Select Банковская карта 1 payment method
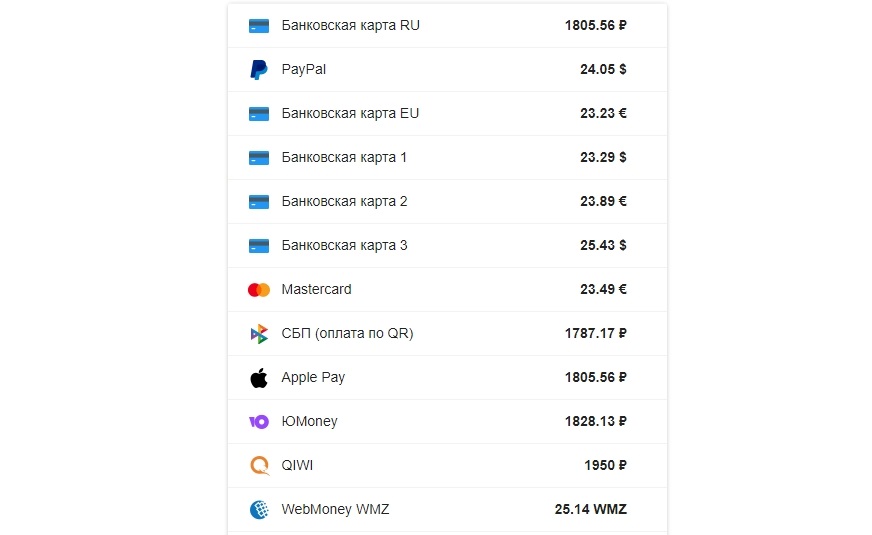Viewport: 872px width, 535px height. tap(344, 158)
